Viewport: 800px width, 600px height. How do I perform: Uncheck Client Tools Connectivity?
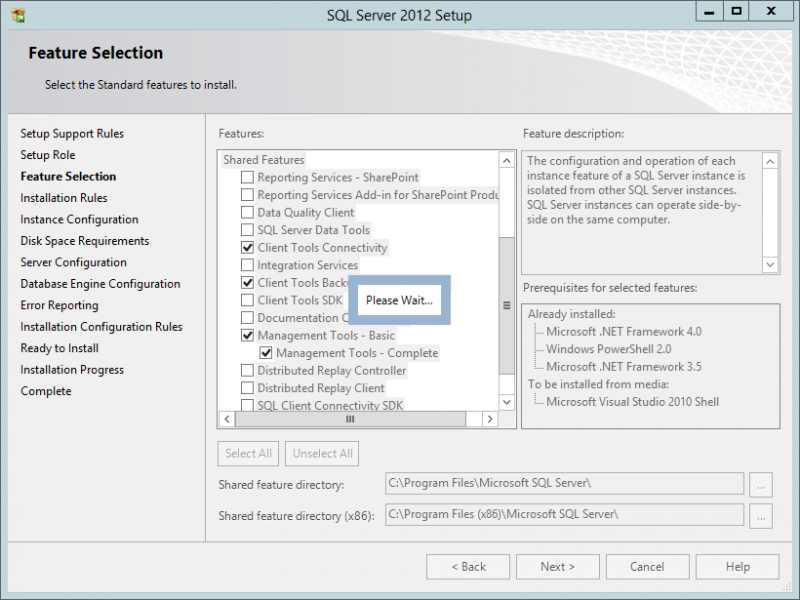247,247
